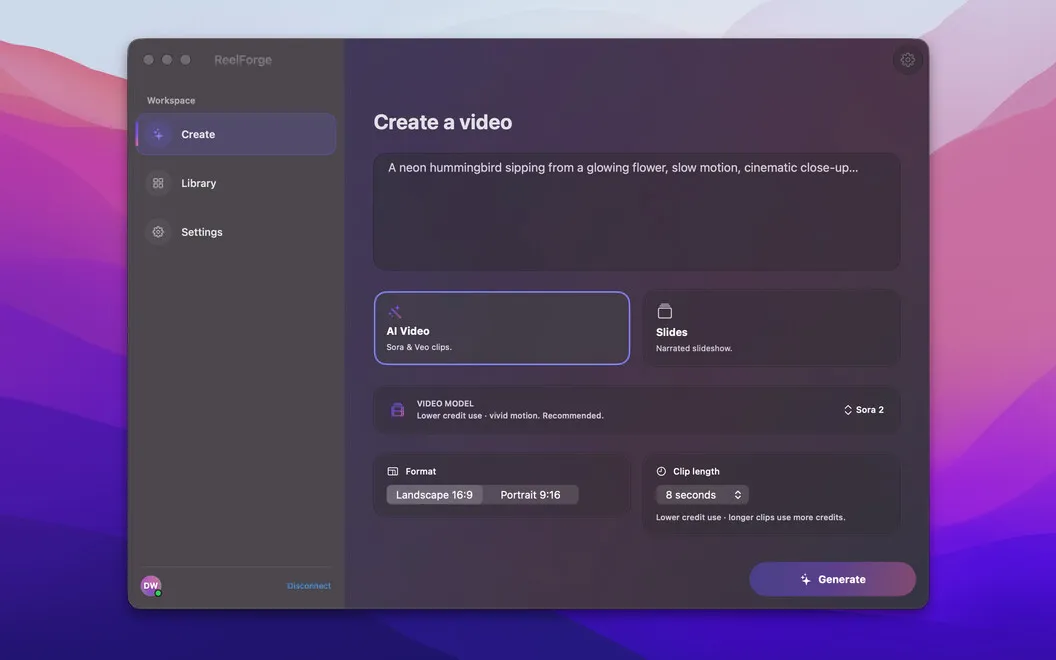Viewport: 1056px width, 660px height.
Task: Click the Format label text
Action: [x=420, y=471]
